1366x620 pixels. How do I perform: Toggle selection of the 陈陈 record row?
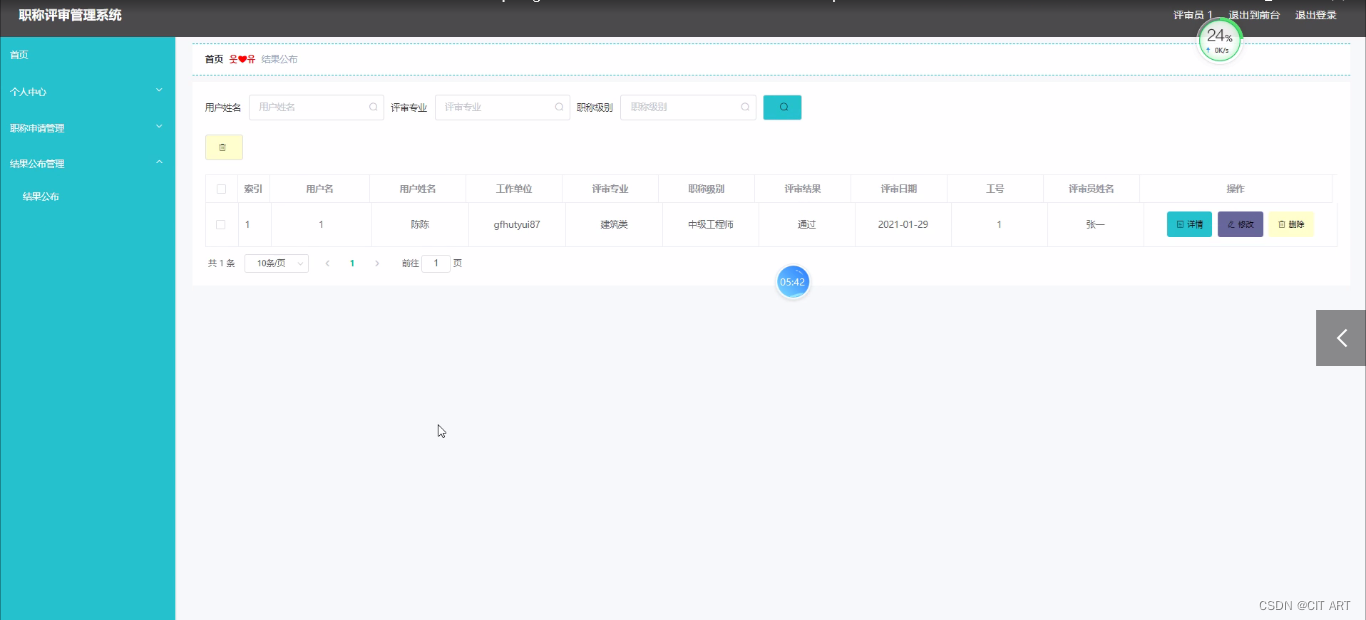click(221, 224)
